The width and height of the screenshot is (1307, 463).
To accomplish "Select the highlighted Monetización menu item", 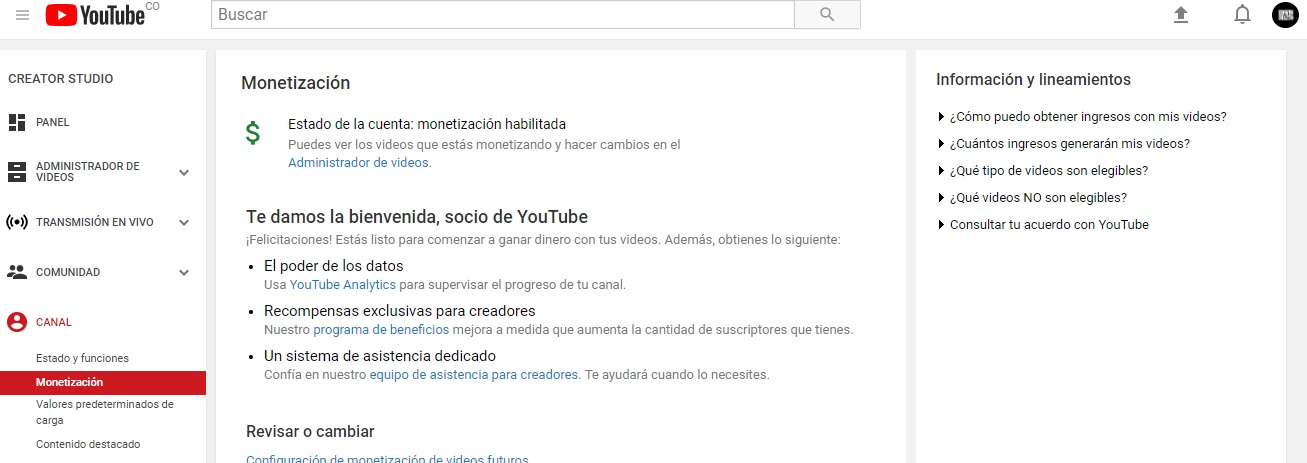I will pyautogui.click(x=103, y=382).
